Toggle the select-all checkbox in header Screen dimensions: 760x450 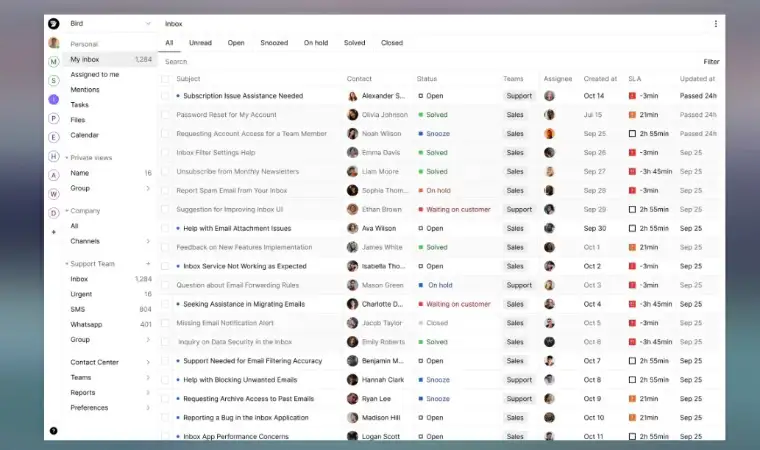(165, 79)
